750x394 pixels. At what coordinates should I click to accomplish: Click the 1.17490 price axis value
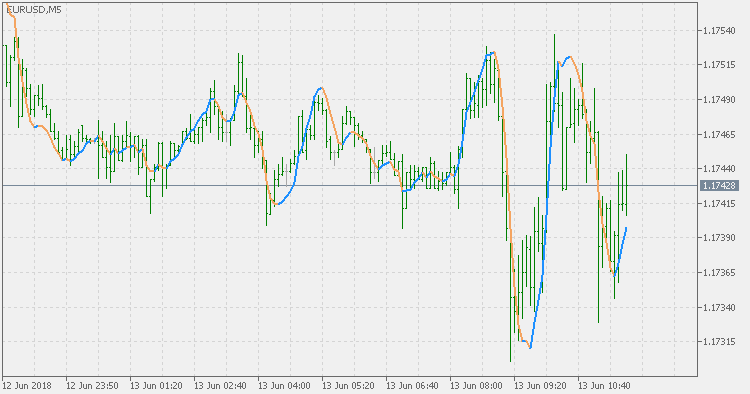(719, 100)
